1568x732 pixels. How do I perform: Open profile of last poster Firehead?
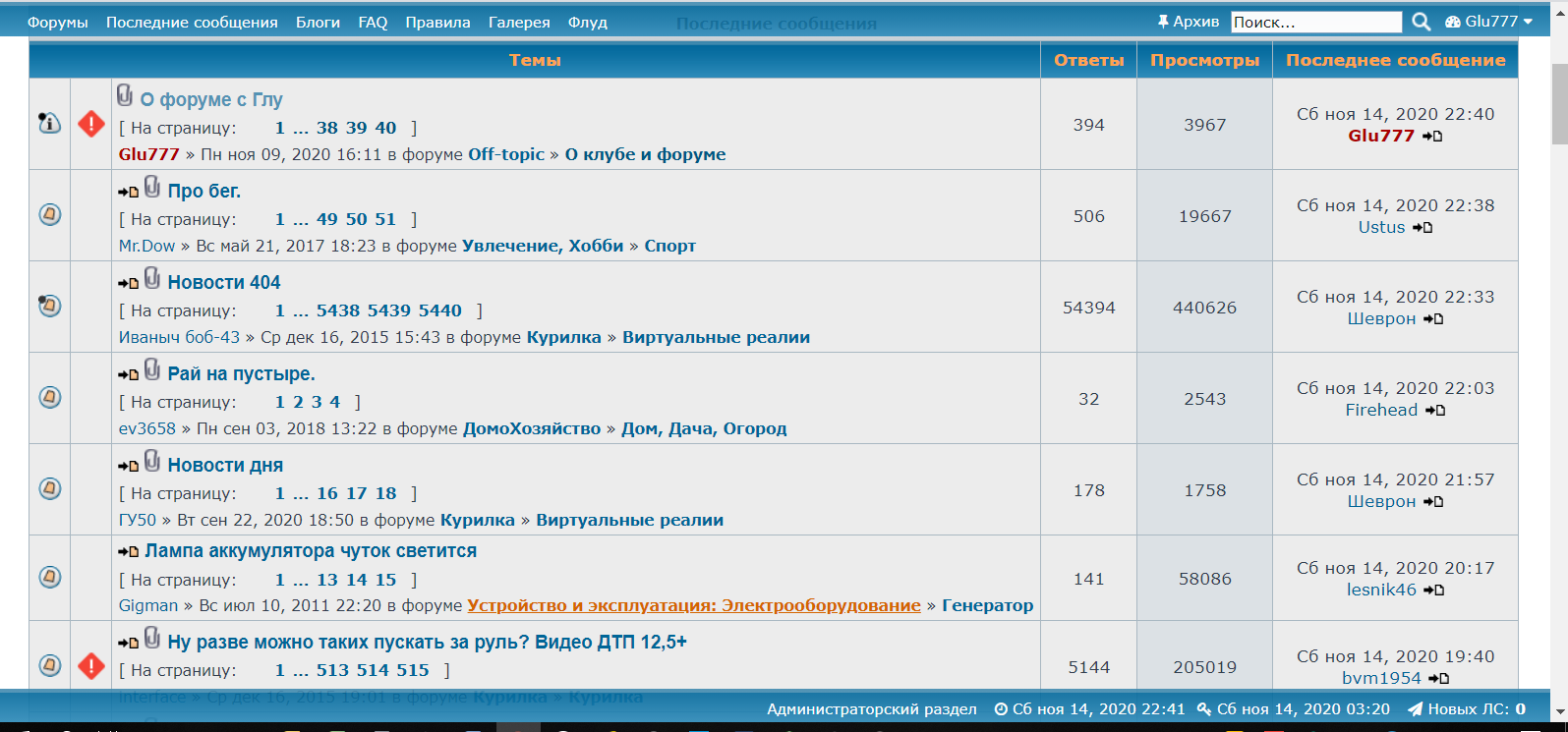[x=1381, y=410]
